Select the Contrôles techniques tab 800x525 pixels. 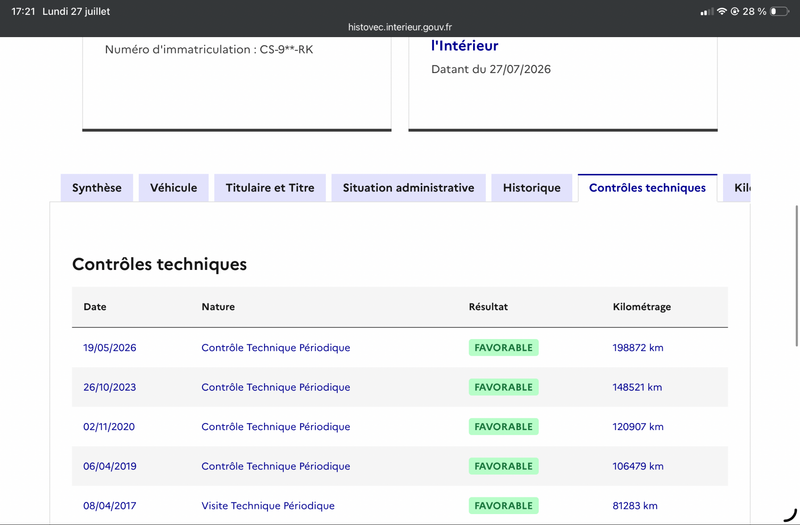(x=647, y=188)
